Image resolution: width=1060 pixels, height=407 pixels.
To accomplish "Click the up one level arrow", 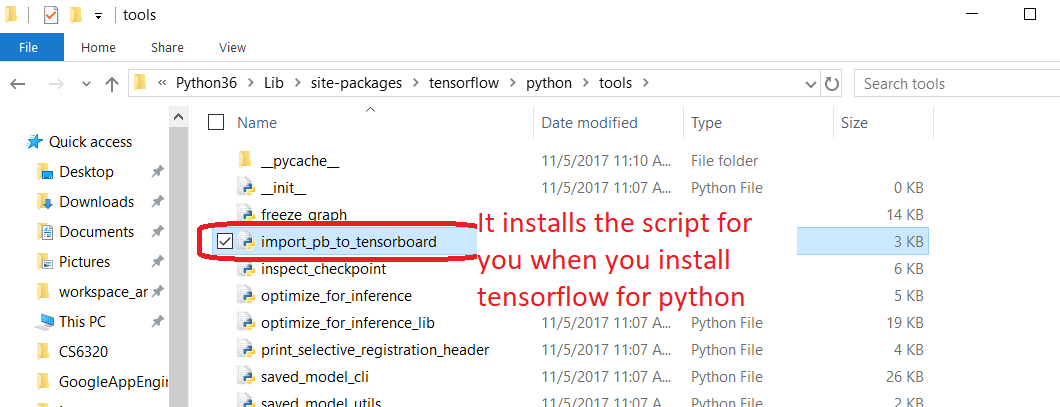I will pyautogui.click(x=111, y=84).
